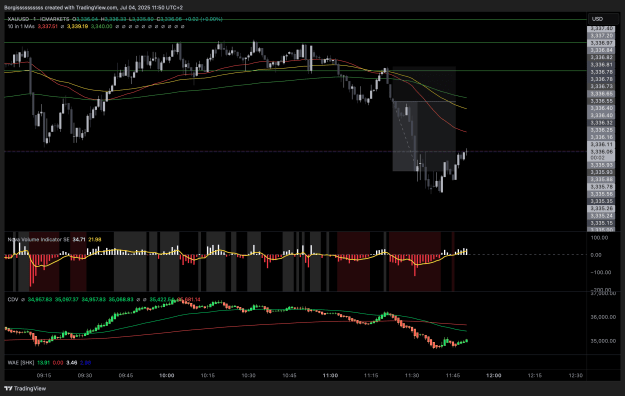Image resolution: width=625 pixels, height=396 pixels.
Task: Click the Nova Volume value 34.71
Action: coord(79,239)
